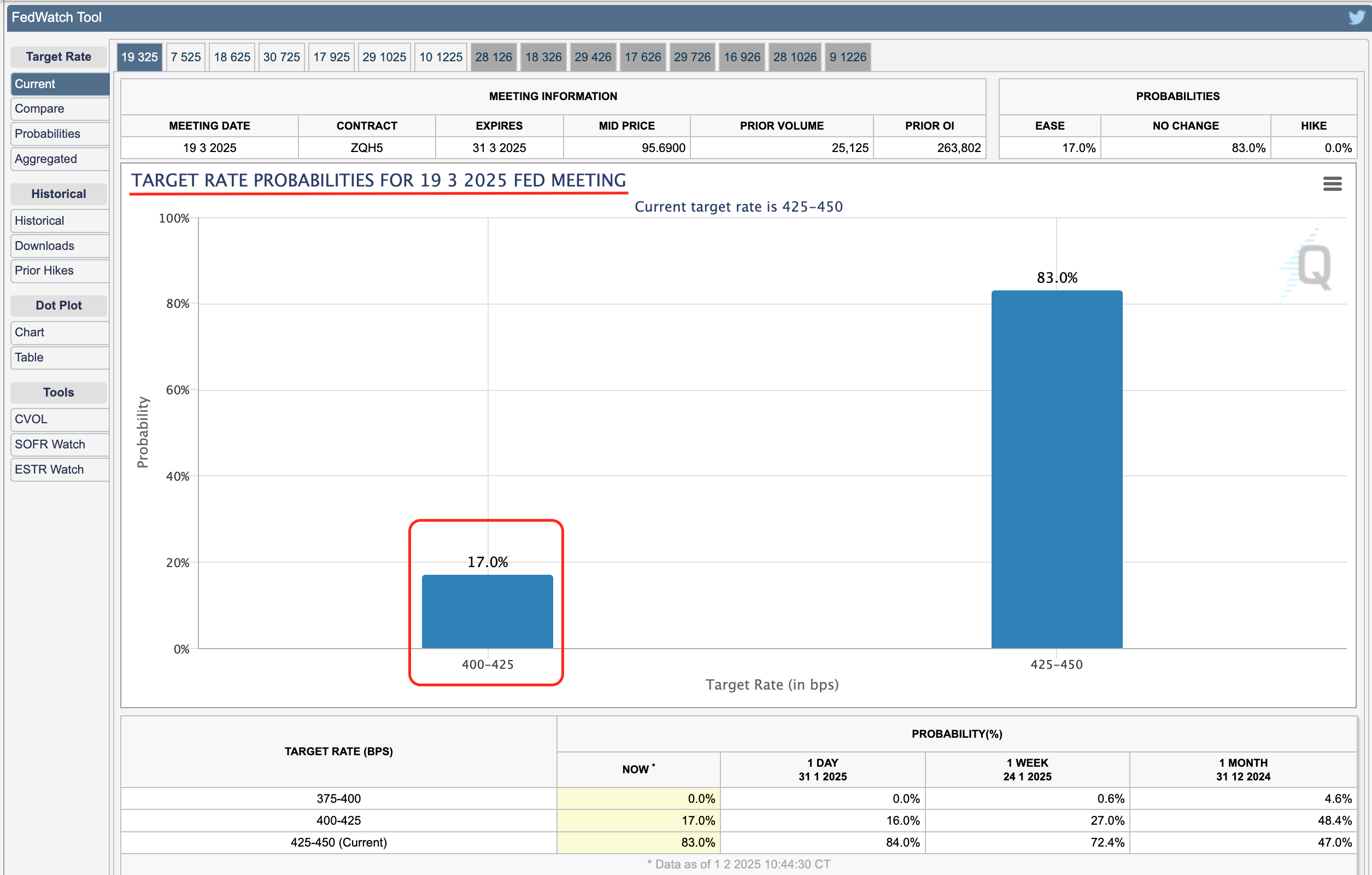This screenshot has height=875, width=1372.
Task: Open Downloads in the Historical section
Action: pos(59,246)
